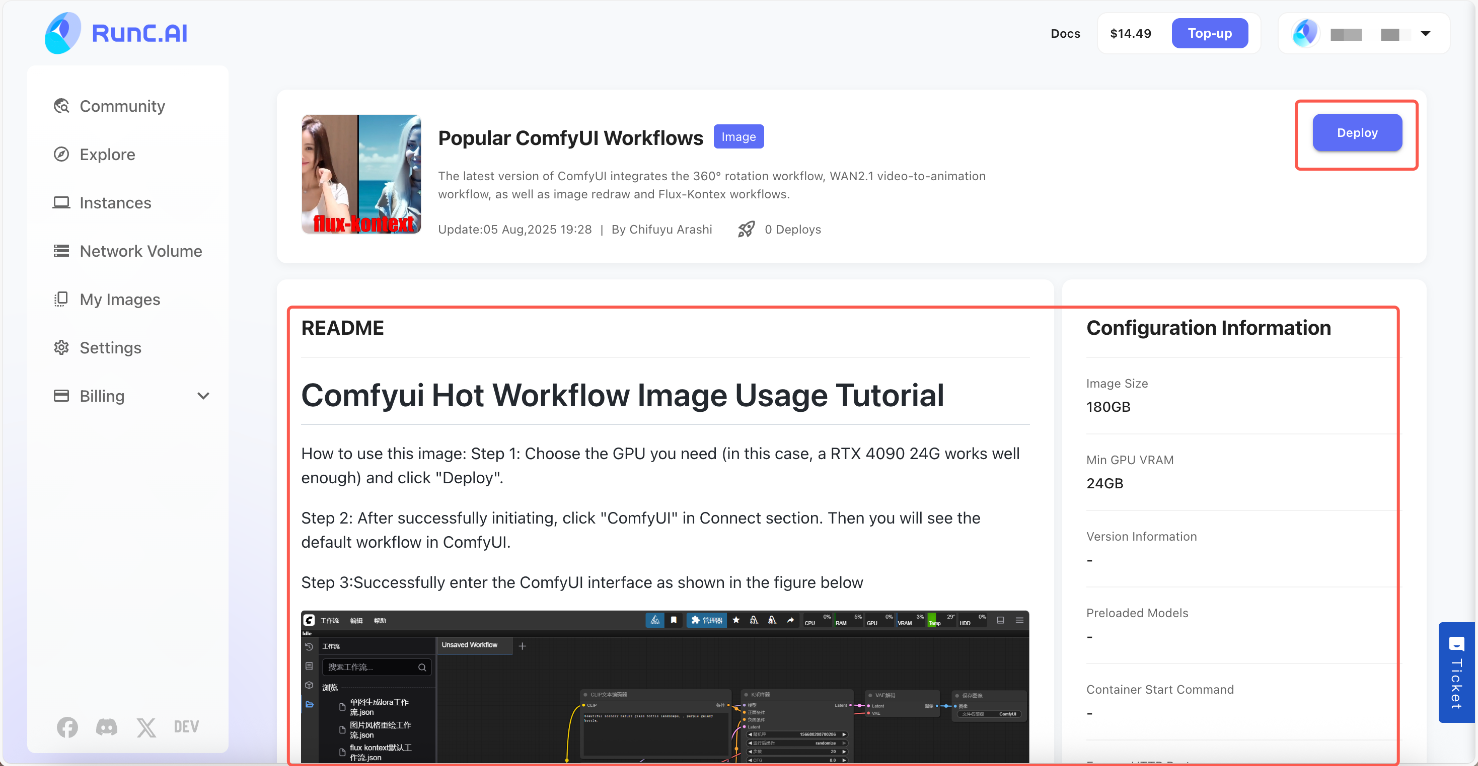Click the README heading
The image size is (1478, 766).
343,328
